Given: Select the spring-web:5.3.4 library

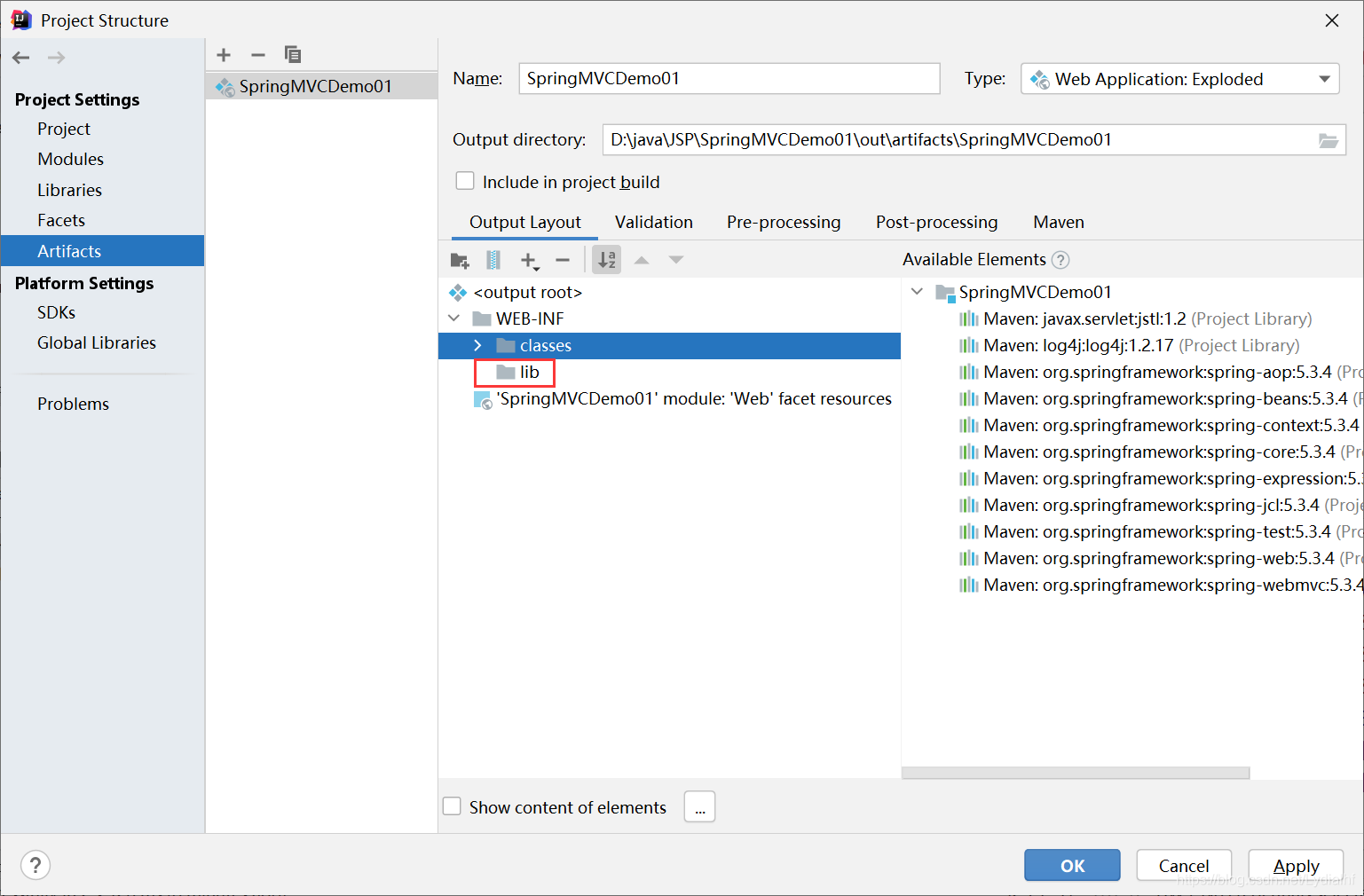Looking at the screenshot, I should (1160, 558).
